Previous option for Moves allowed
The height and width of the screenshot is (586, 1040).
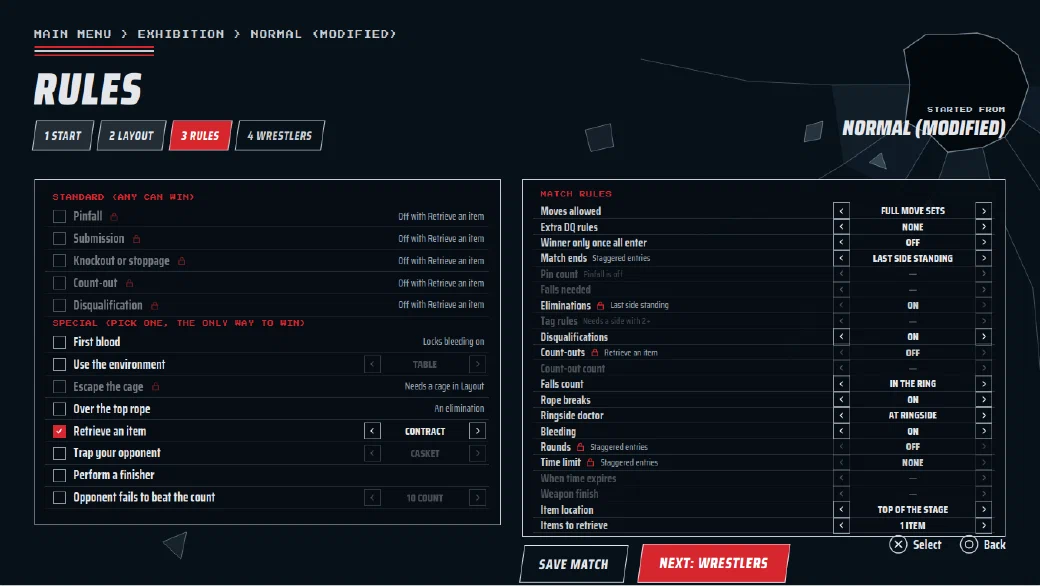841,211
